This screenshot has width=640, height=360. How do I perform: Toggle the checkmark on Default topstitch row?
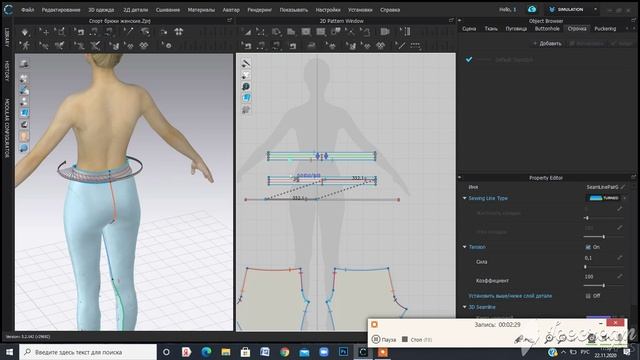[x=469, y=60]
